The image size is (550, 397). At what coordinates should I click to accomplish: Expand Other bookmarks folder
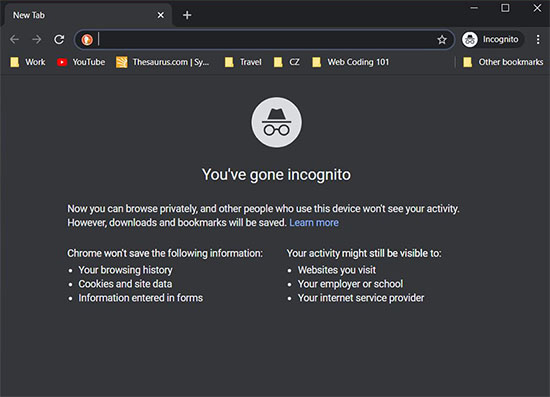click(x=503, y=62)
